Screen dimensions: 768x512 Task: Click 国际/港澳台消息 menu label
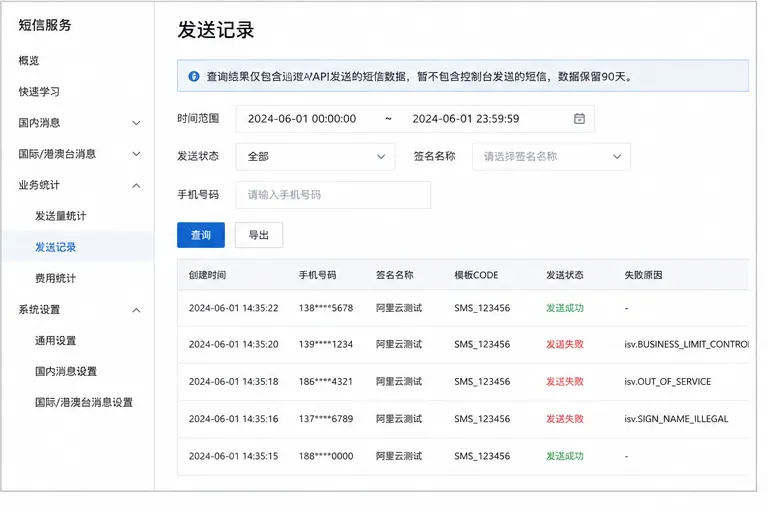click(x=57, y=154)
